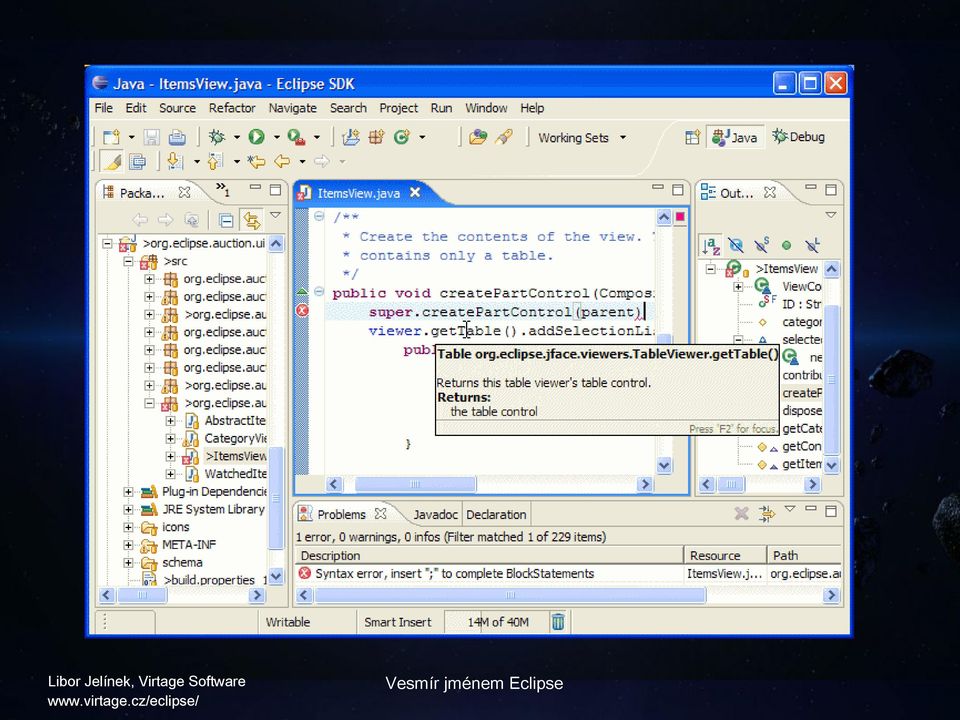
Task: Close the ItemsView.java editor tab
Action: (x=415, y=193)
